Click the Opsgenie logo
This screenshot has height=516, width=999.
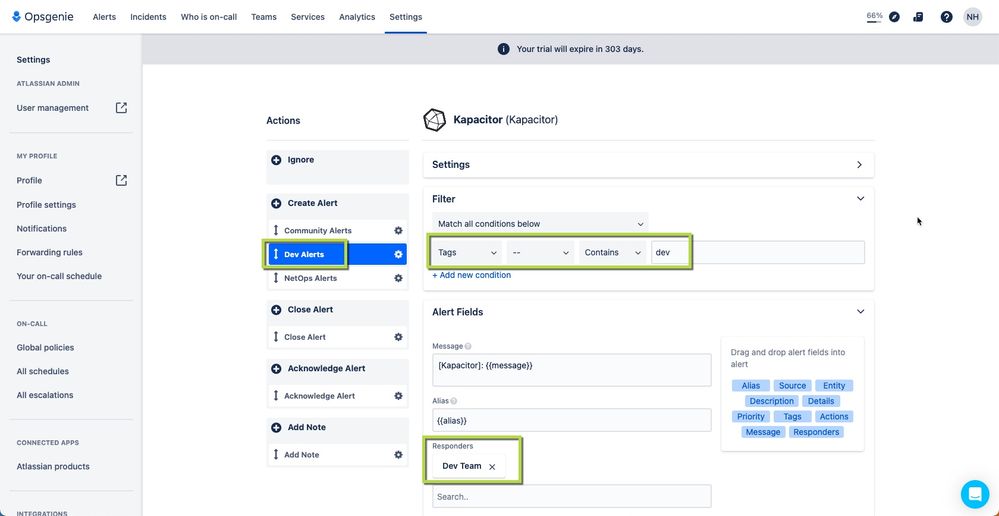pos(43,17)
